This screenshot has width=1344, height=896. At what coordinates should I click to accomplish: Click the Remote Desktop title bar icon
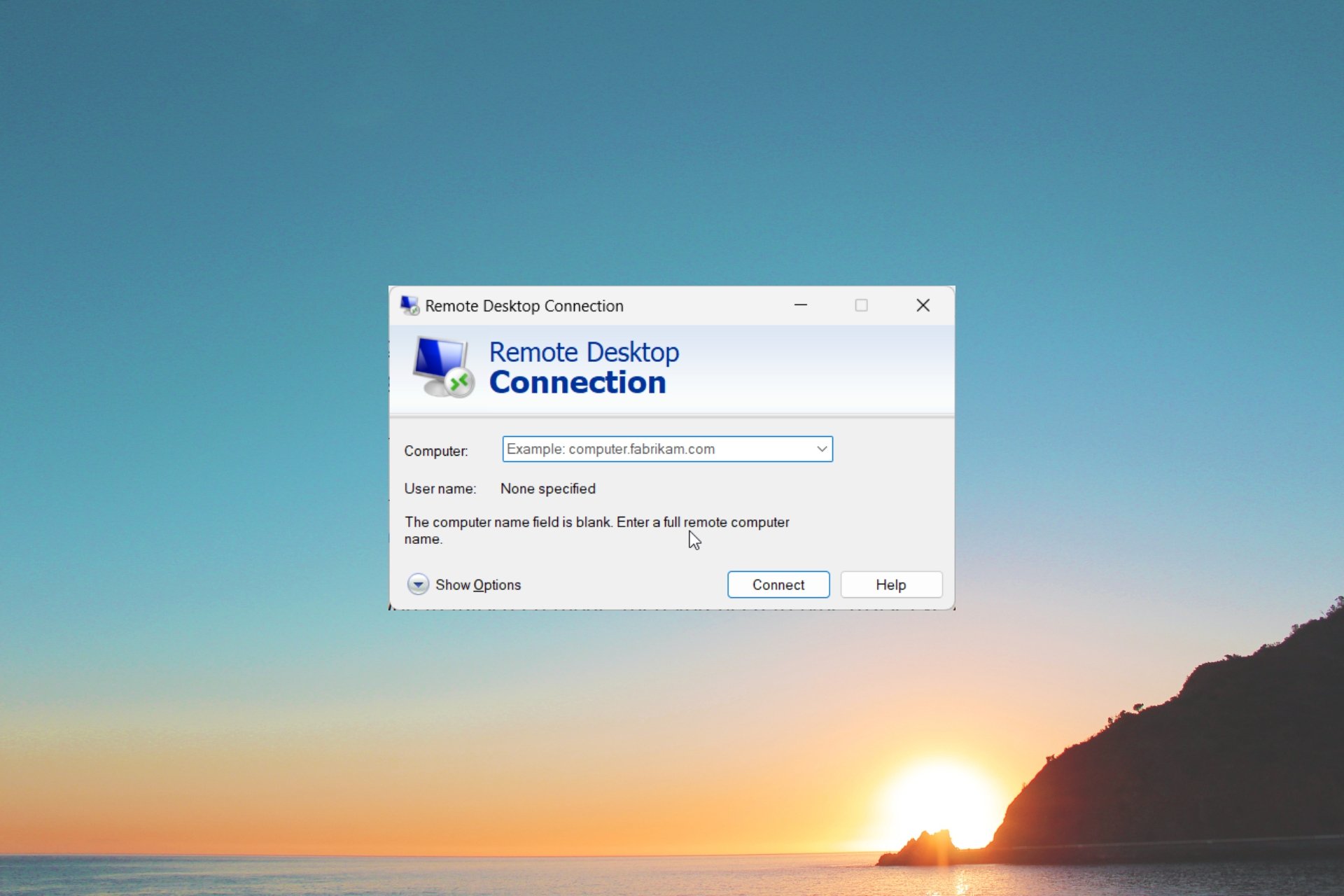tap(409, 305)
